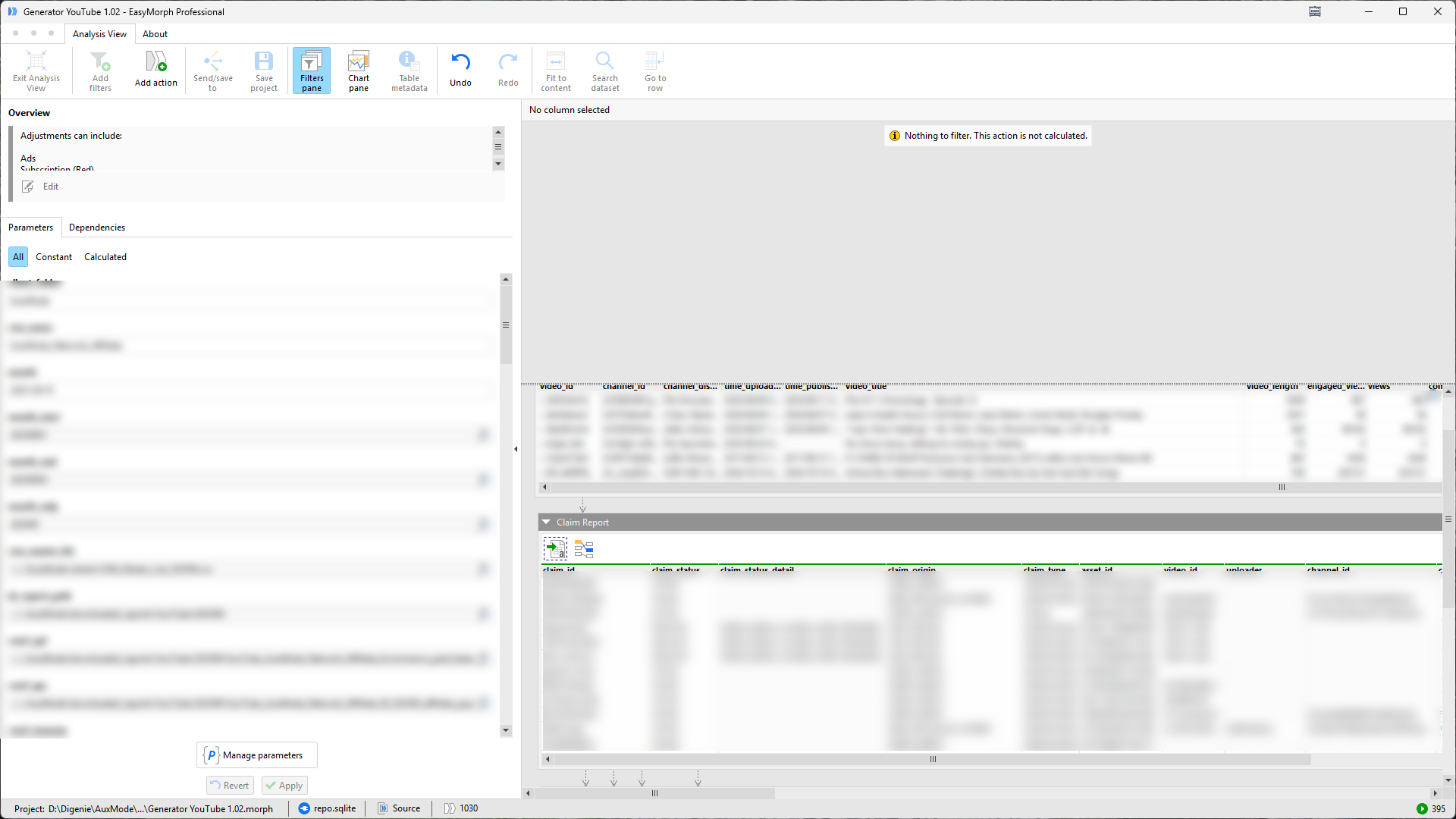Select the Constant parameters filter
Viewport: 1456px width, 819px height.
click(54, 257)
